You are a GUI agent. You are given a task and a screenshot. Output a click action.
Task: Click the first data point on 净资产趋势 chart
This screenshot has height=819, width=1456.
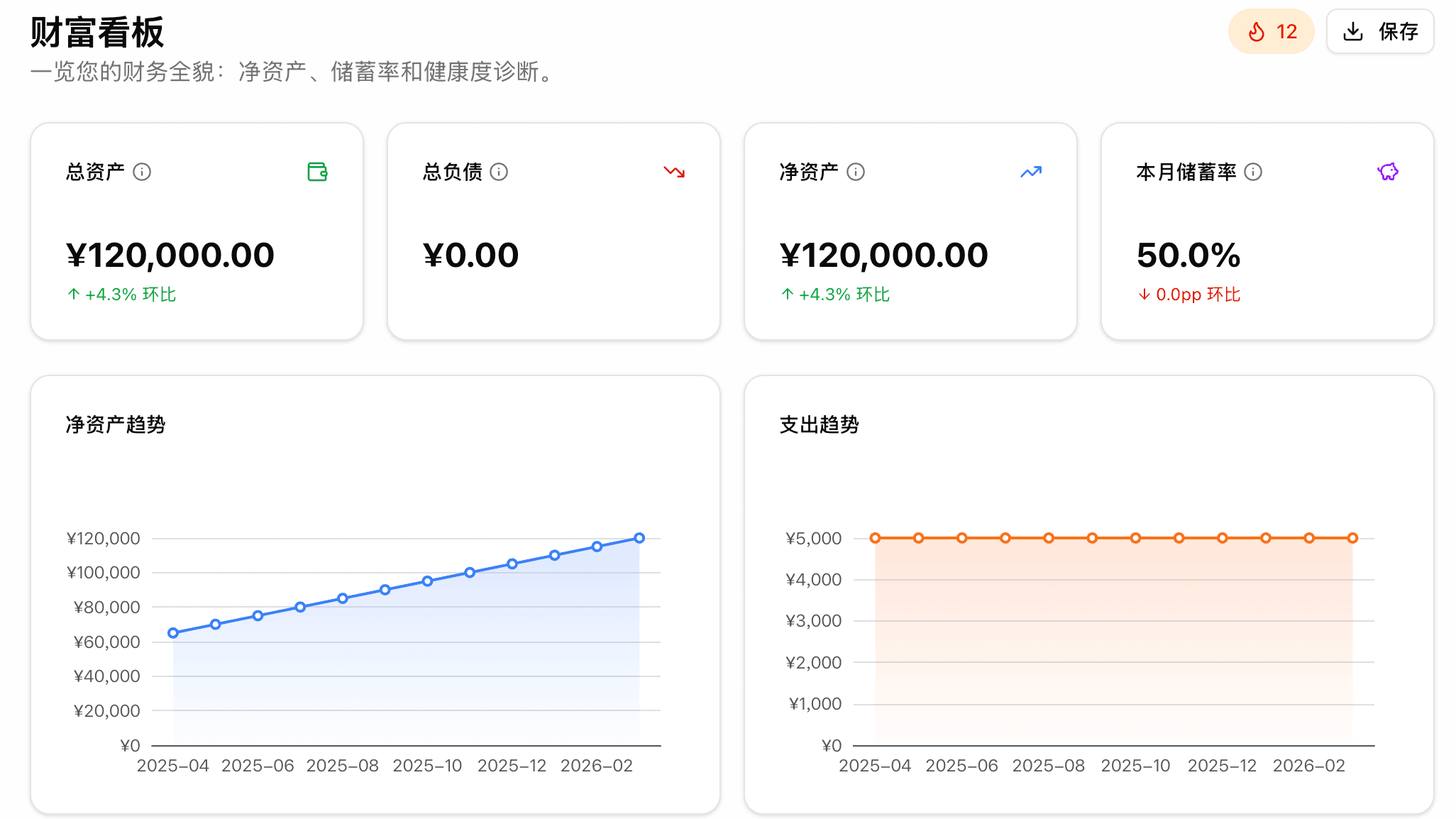point(173,632)
